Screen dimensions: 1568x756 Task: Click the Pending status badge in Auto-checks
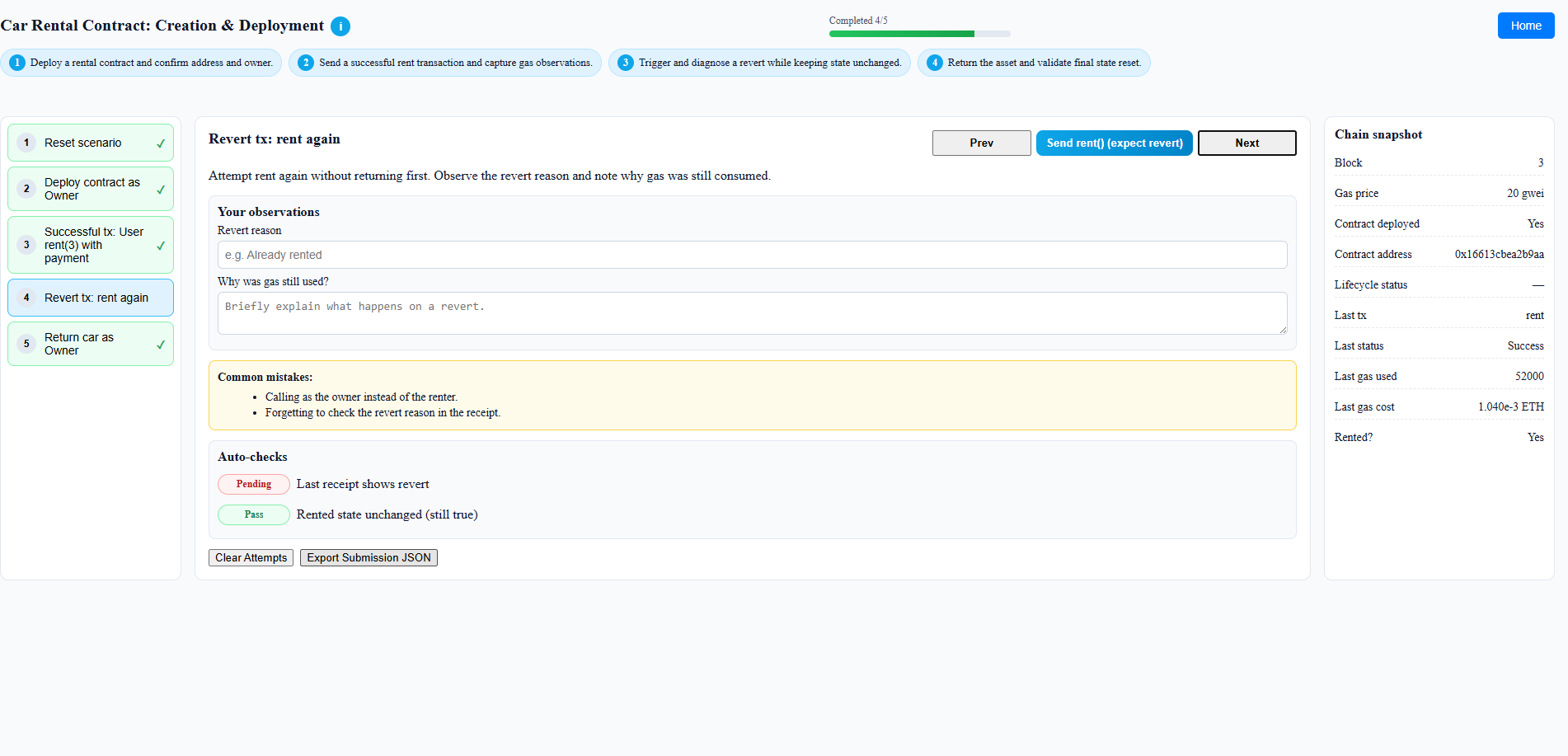pyautogui.click(x=253, y=484)
